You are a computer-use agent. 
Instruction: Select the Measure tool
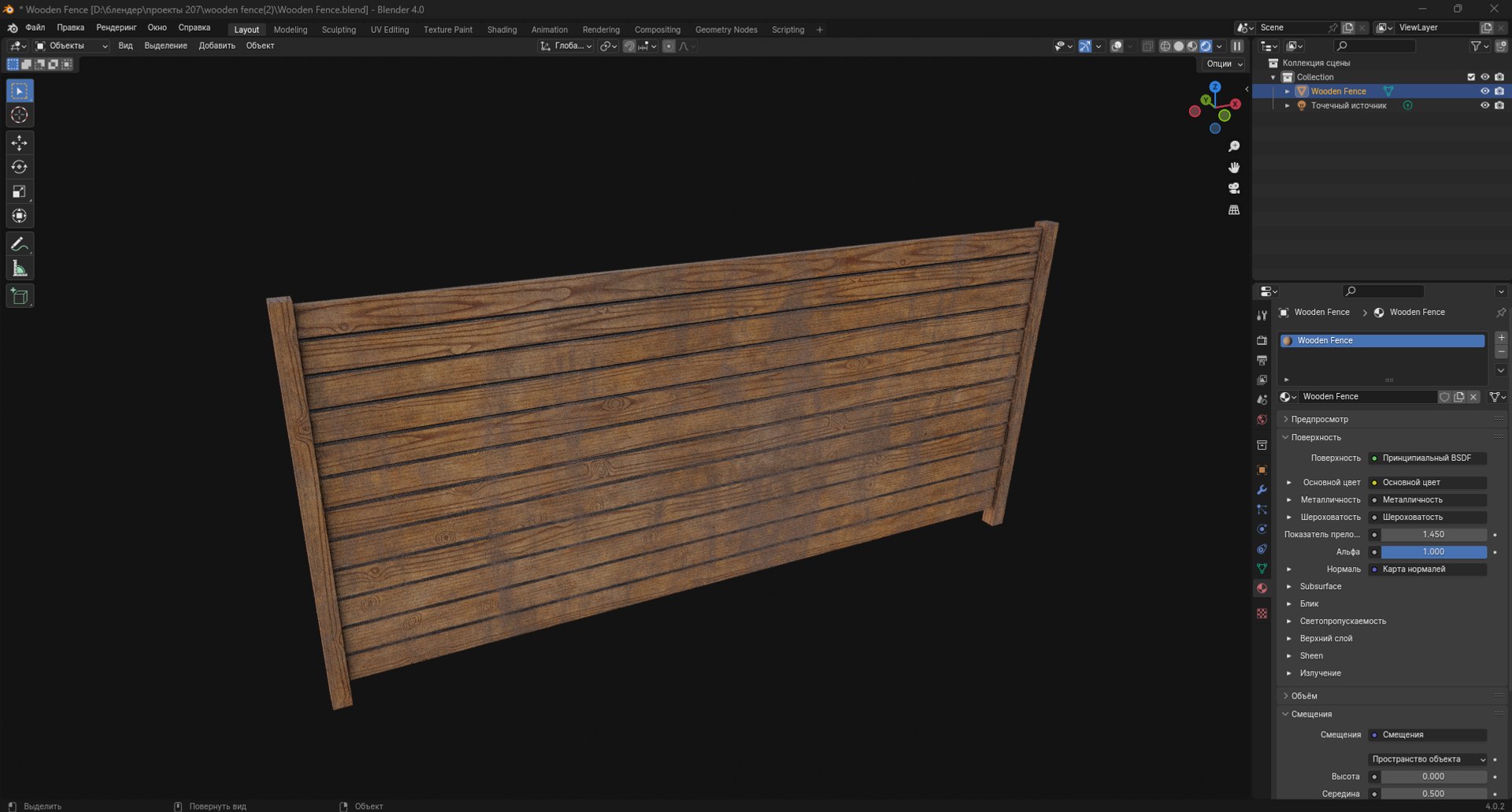pyautogui.click(x=20, y=269)
